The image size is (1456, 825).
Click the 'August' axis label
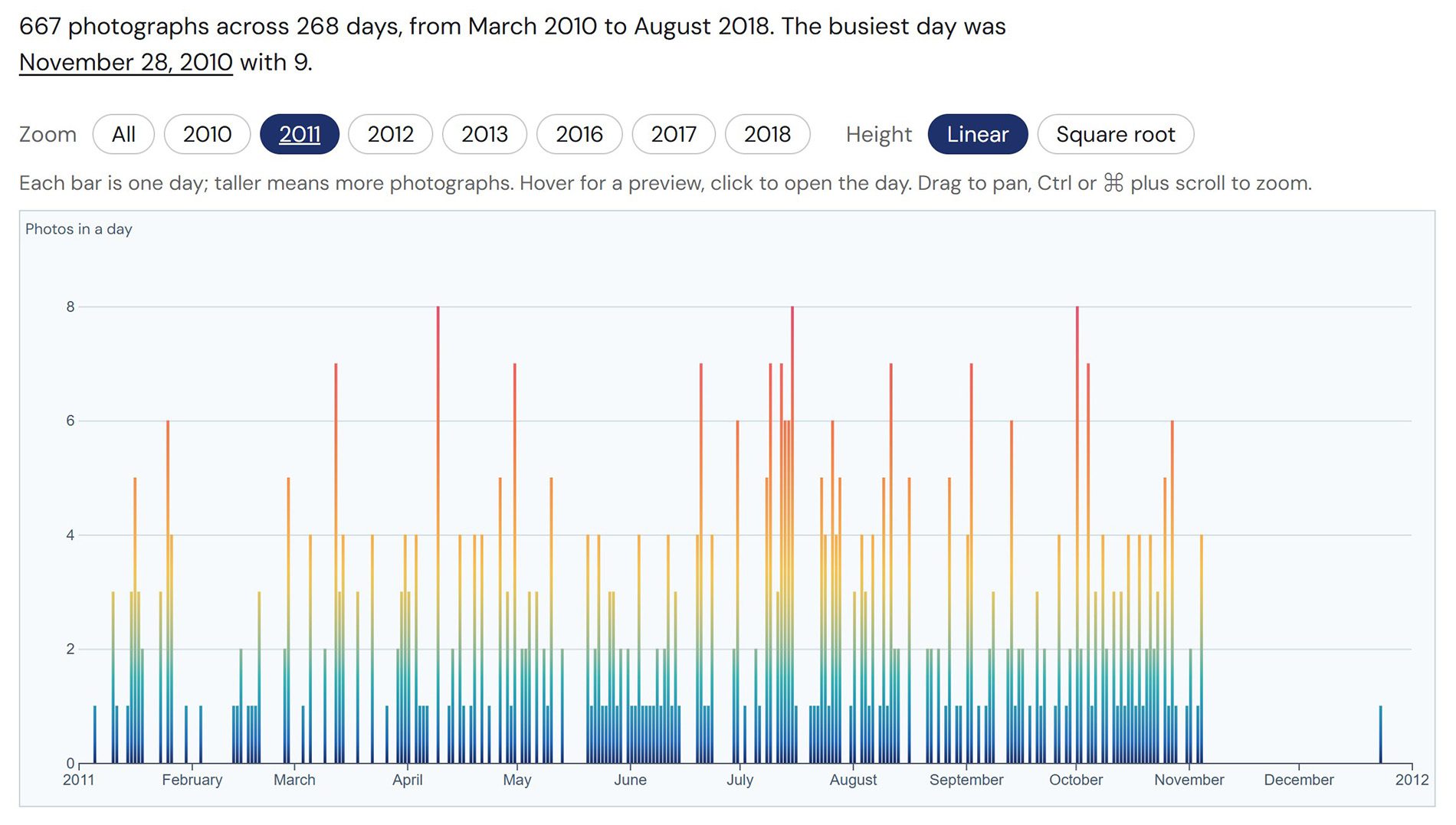coord(853,780)
